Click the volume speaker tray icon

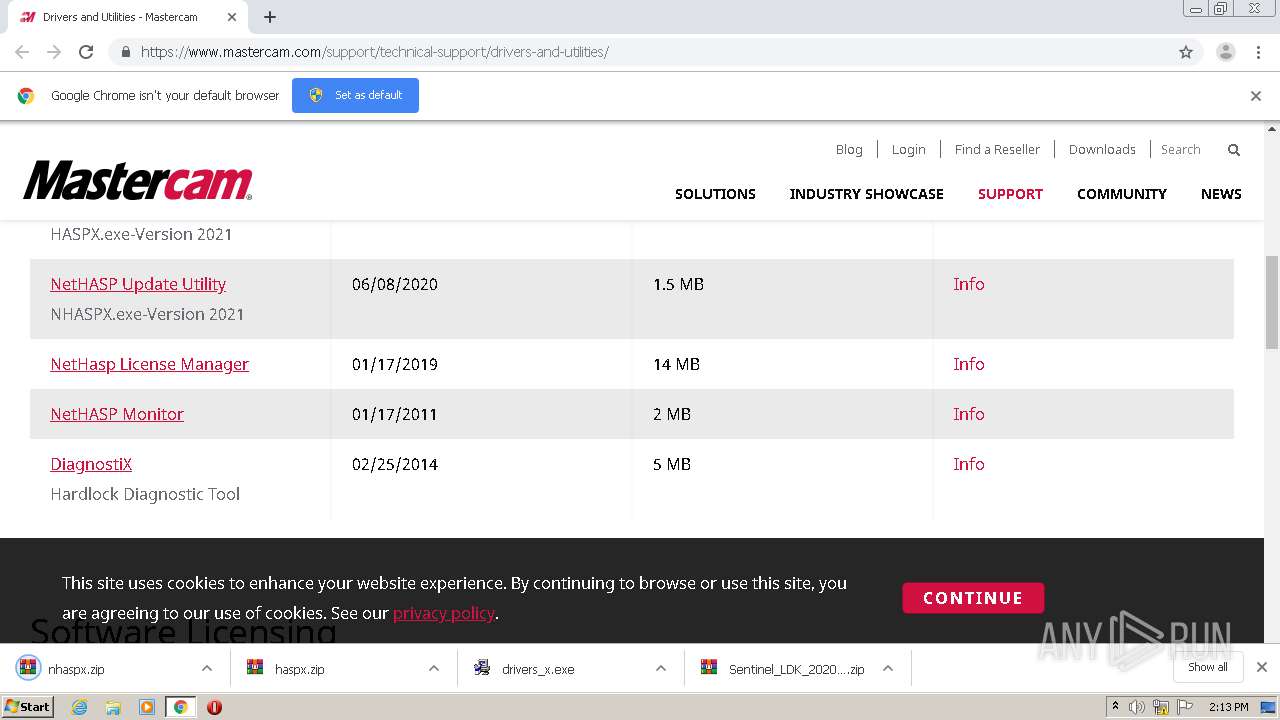(x=1137, y=707)
